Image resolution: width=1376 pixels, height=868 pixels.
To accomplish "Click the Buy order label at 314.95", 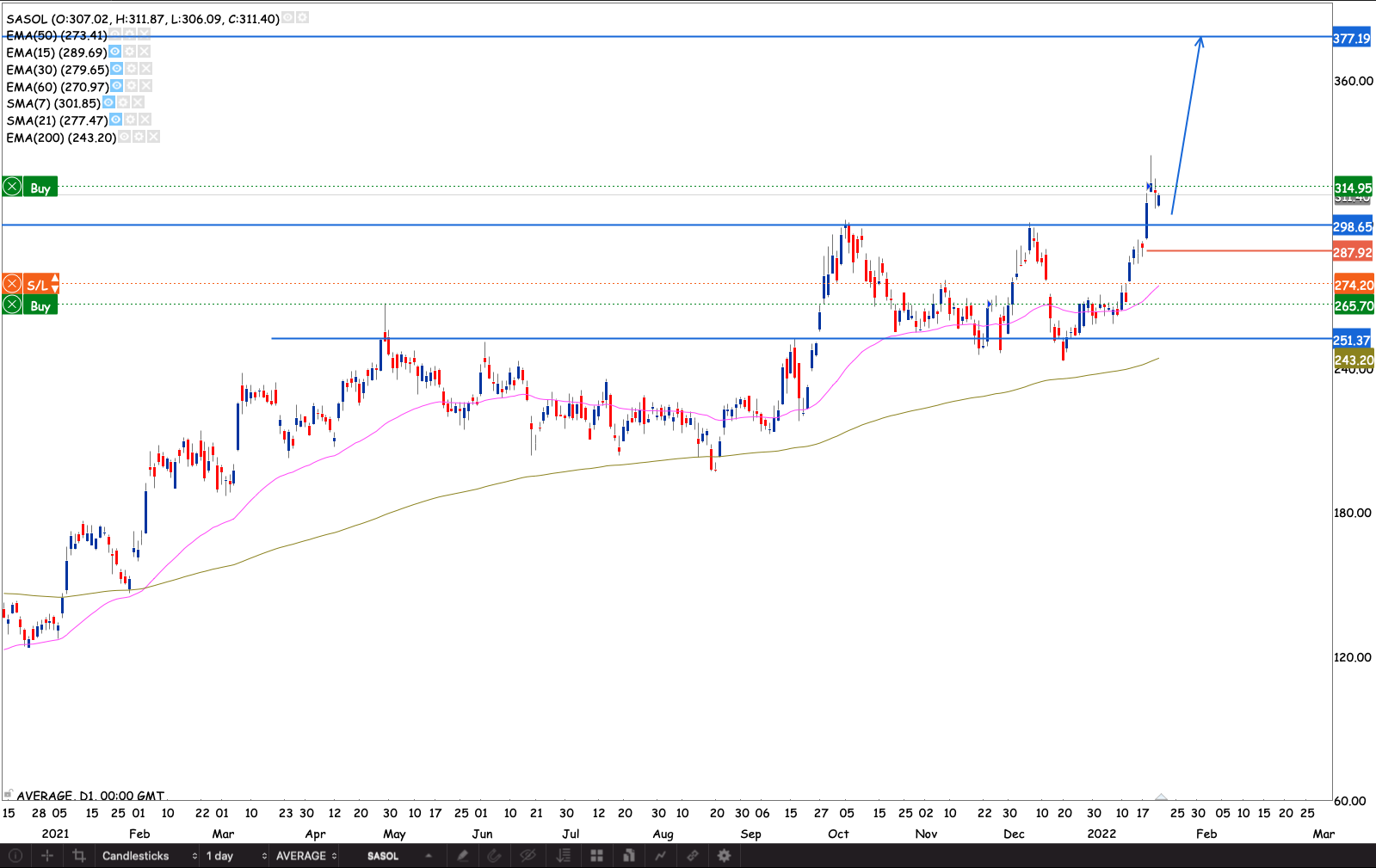I will pos(40,188).
